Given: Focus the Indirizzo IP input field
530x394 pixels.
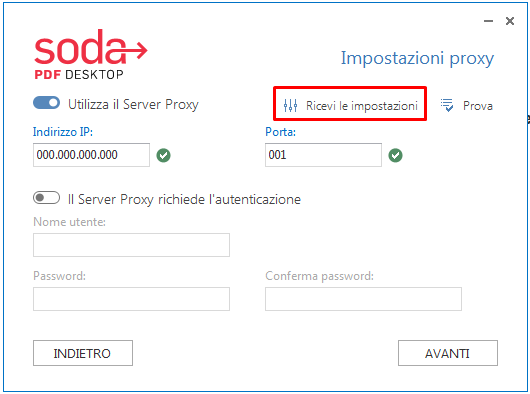Looking at the screenshot, I should (x=91, y=155).
